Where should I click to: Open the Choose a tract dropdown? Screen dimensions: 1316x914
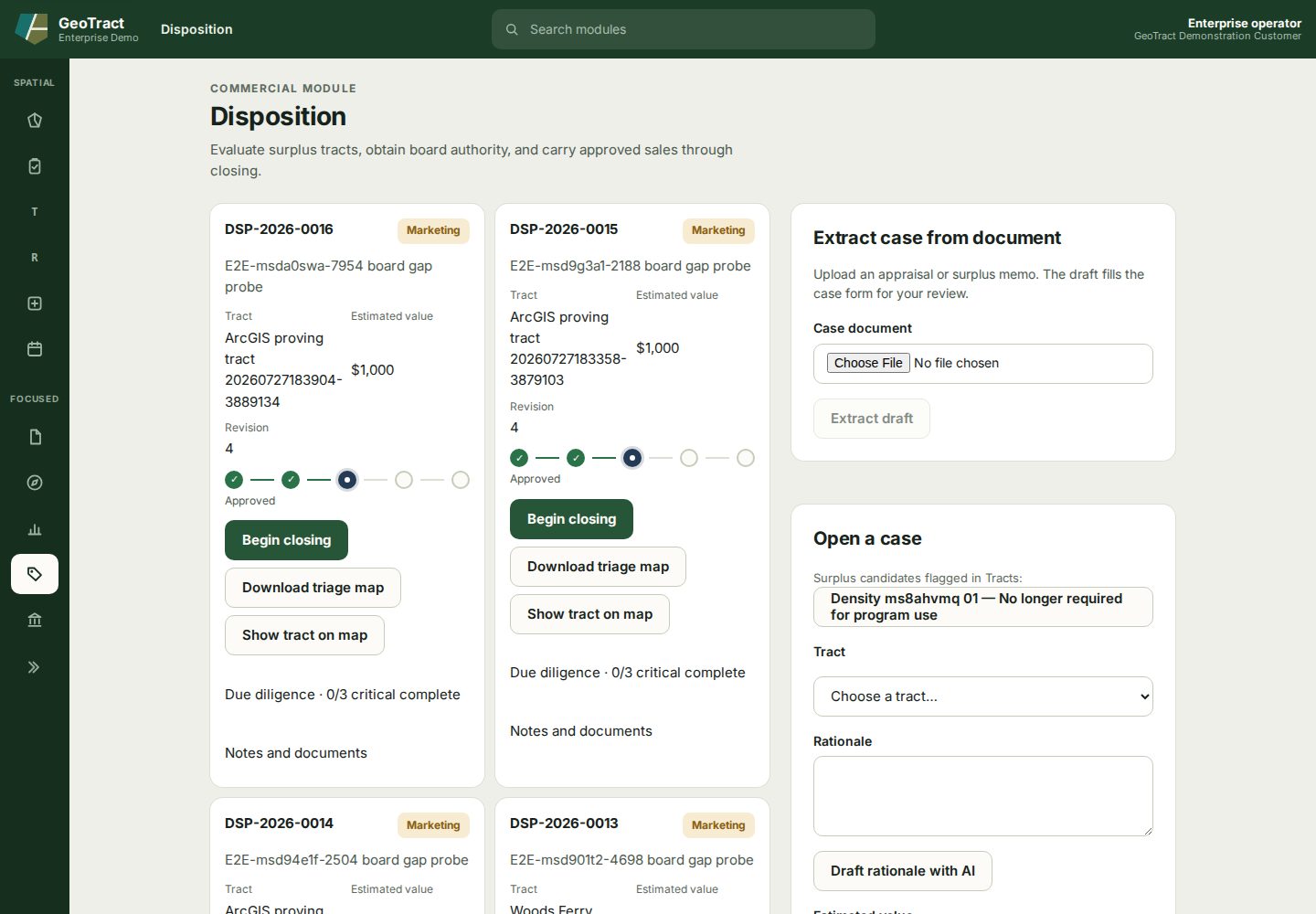[983, 696]
